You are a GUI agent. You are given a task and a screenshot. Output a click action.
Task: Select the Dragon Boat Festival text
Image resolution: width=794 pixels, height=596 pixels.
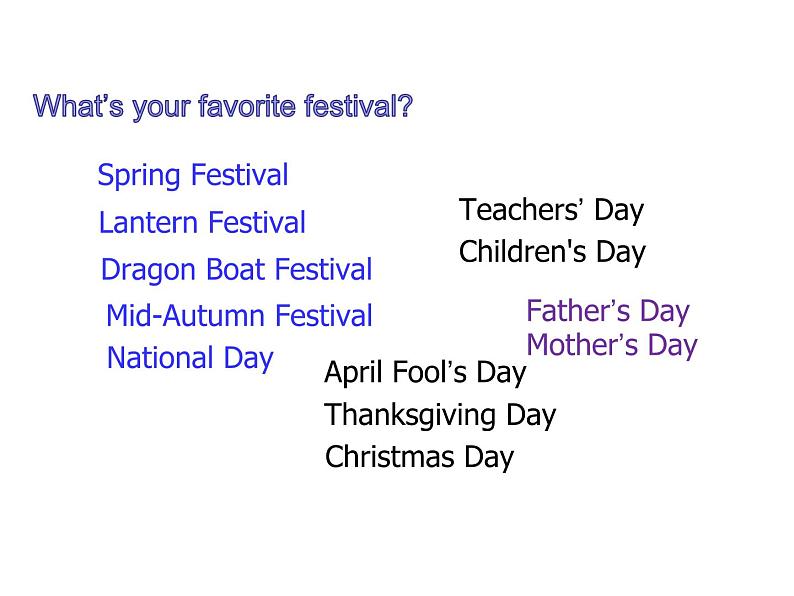(237, 270)
